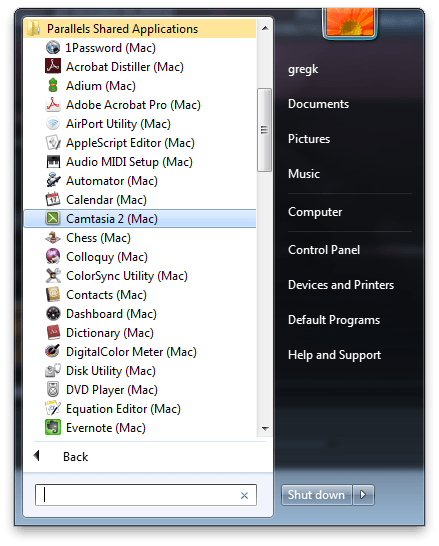The image size is (439, 546).
Task: Open AirPort Utility by its Wi-Fi icon
Action: coord(53,123)
